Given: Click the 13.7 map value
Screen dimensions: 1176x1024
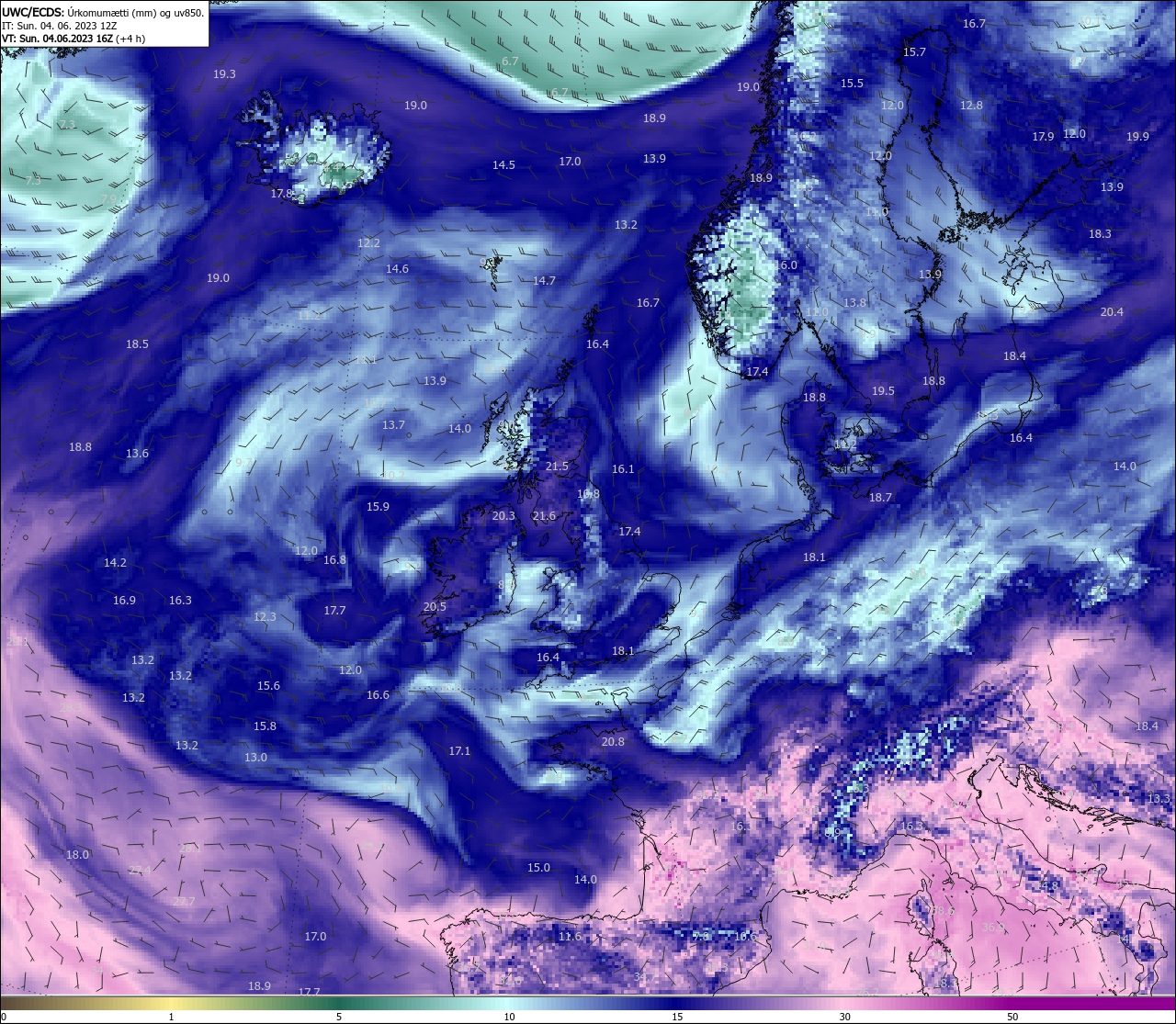Looking at the screenshot, I should point(393,425).
